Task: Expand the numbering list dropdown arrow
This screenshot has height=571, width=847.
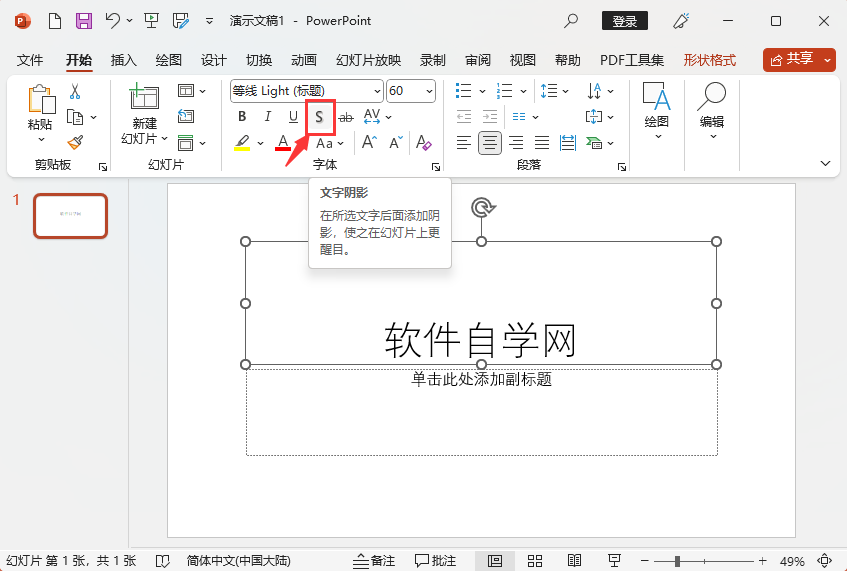Action: pyautogui.click(x=523, y=91)
